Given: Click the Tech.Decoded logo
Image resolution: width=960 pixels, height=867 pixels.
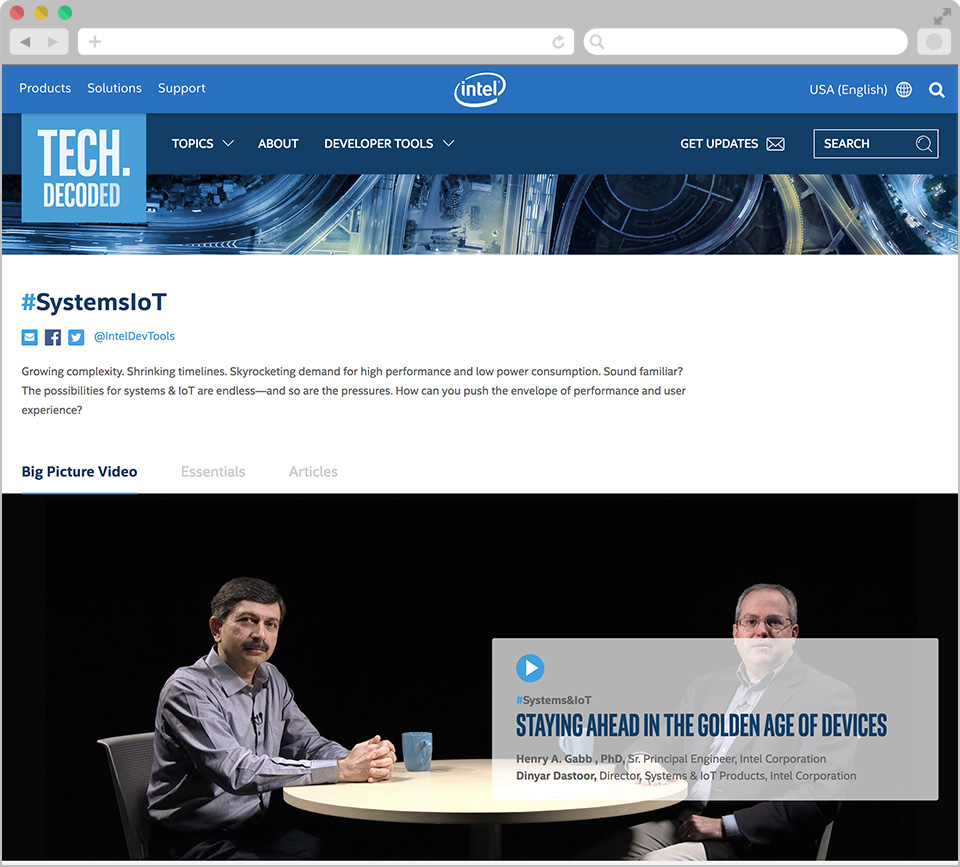Looking at the screenshot, I should tap(83, 168).
